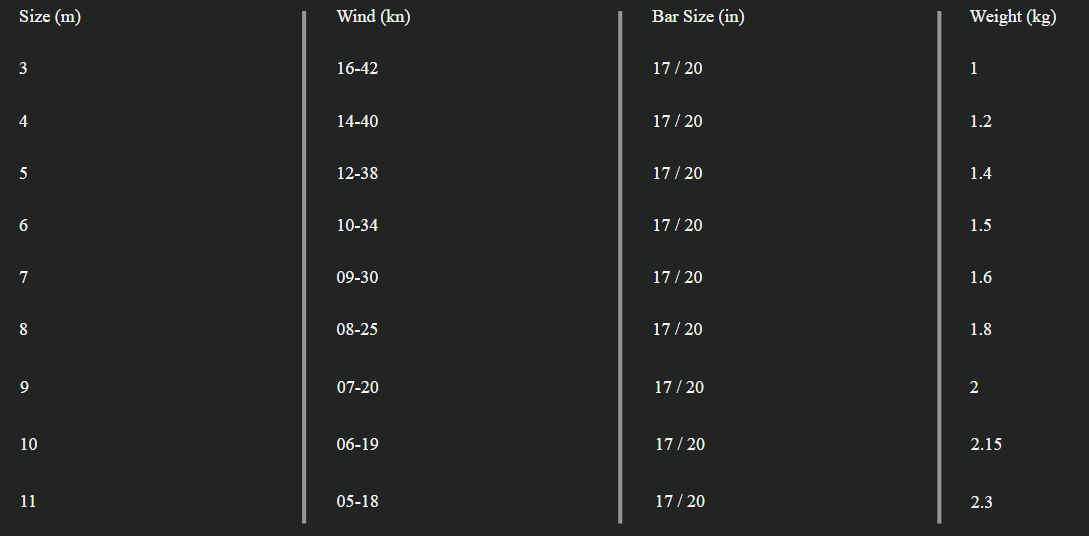The height and width of the screenshot is (536, 1089).
Task: Click the 08-25 wind range value
Action: pos(357,329)
